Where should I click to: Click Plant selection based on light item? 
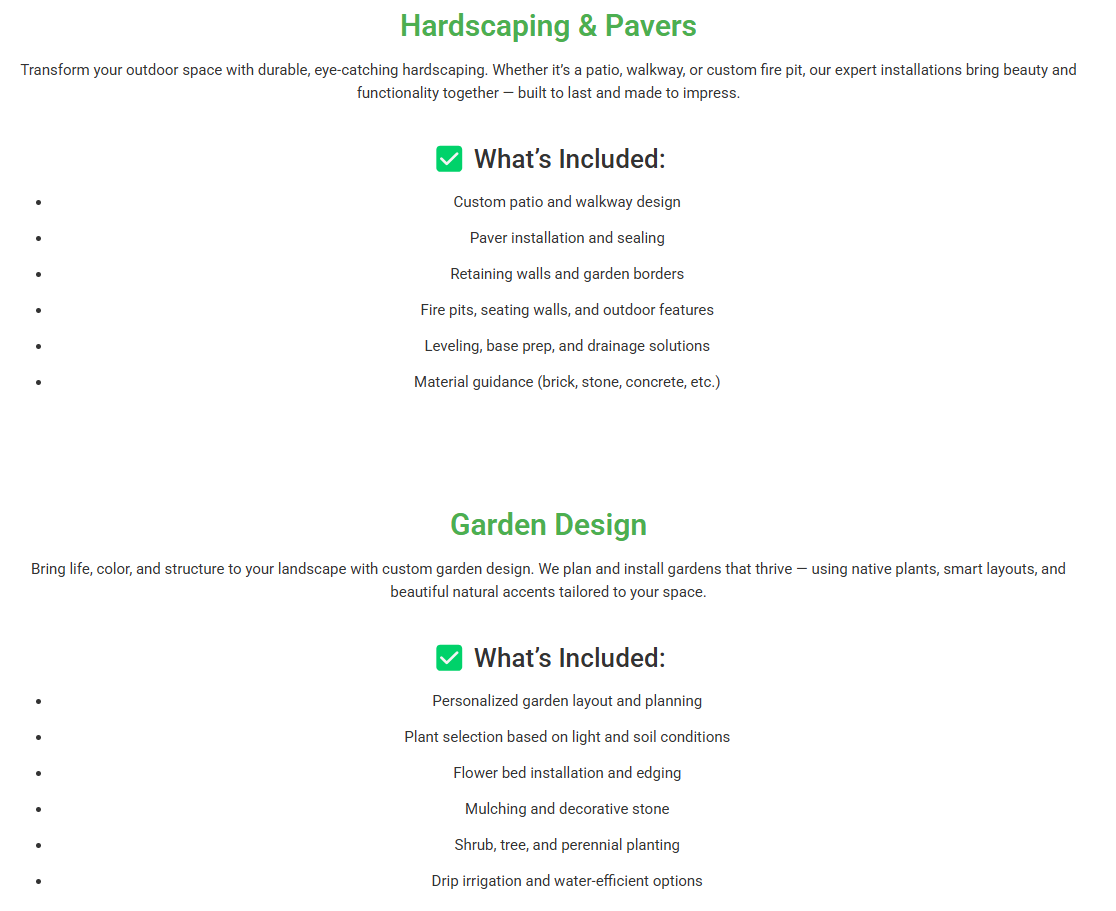tap(567, 737)
